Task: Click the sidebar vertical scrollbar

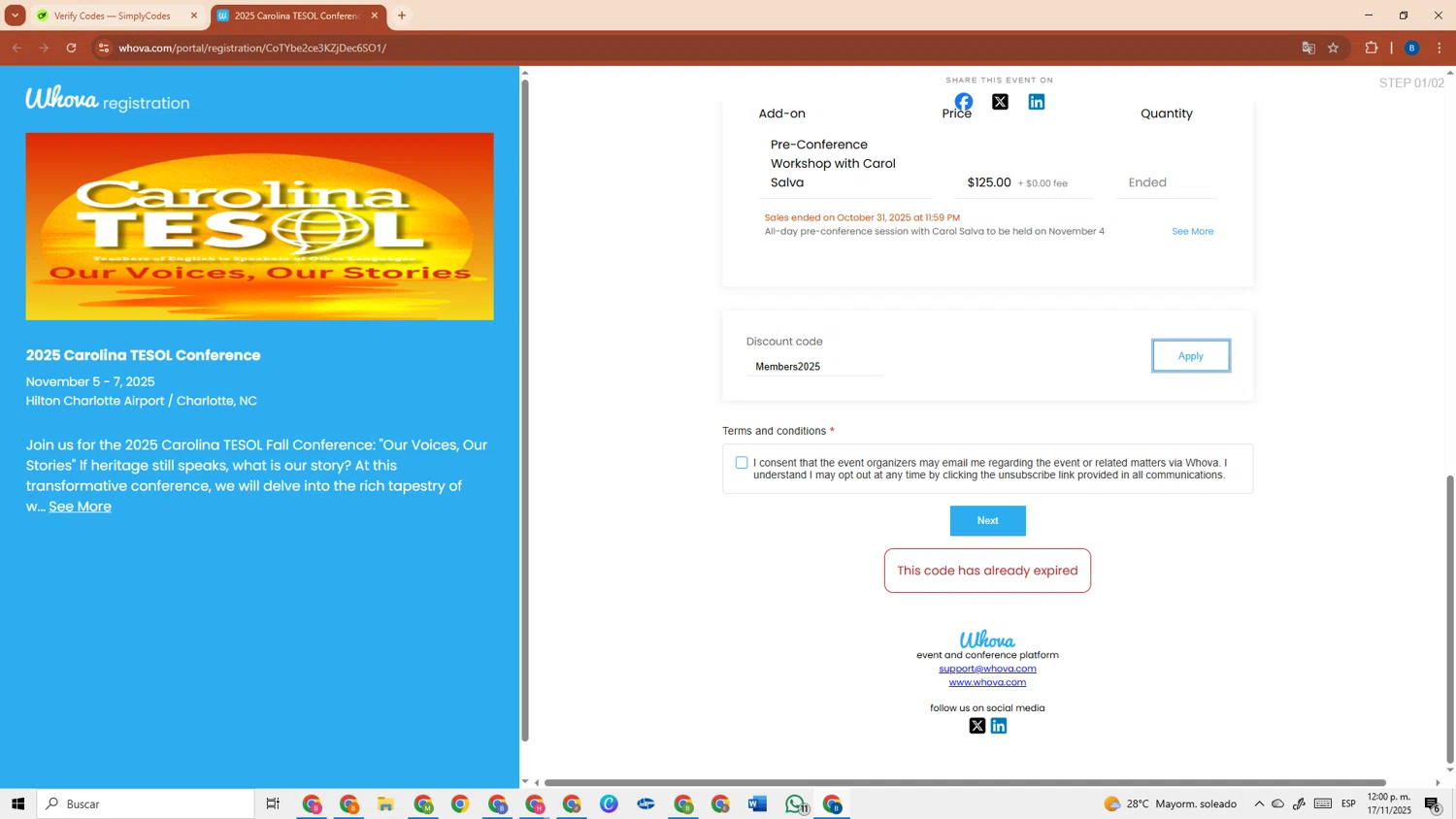Action: point(525,410)
